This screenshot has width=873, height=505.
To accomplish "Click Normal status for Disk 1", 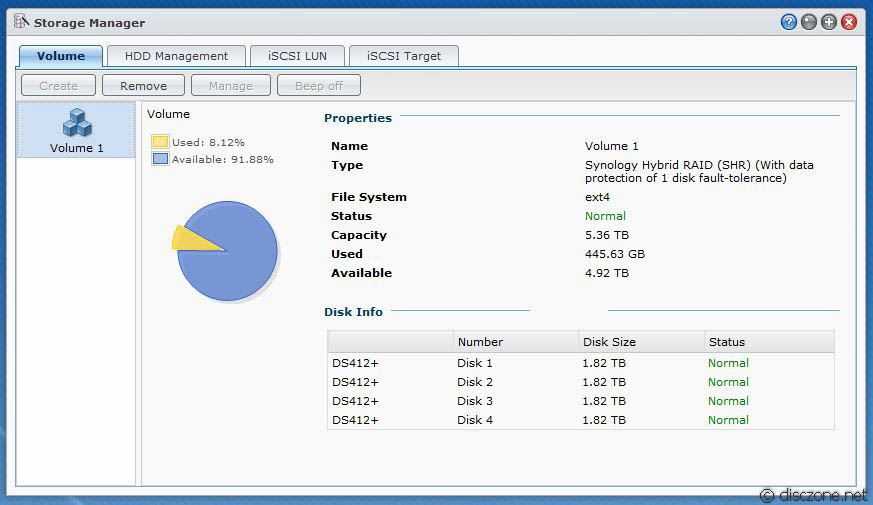I will (x=728, y=363).
